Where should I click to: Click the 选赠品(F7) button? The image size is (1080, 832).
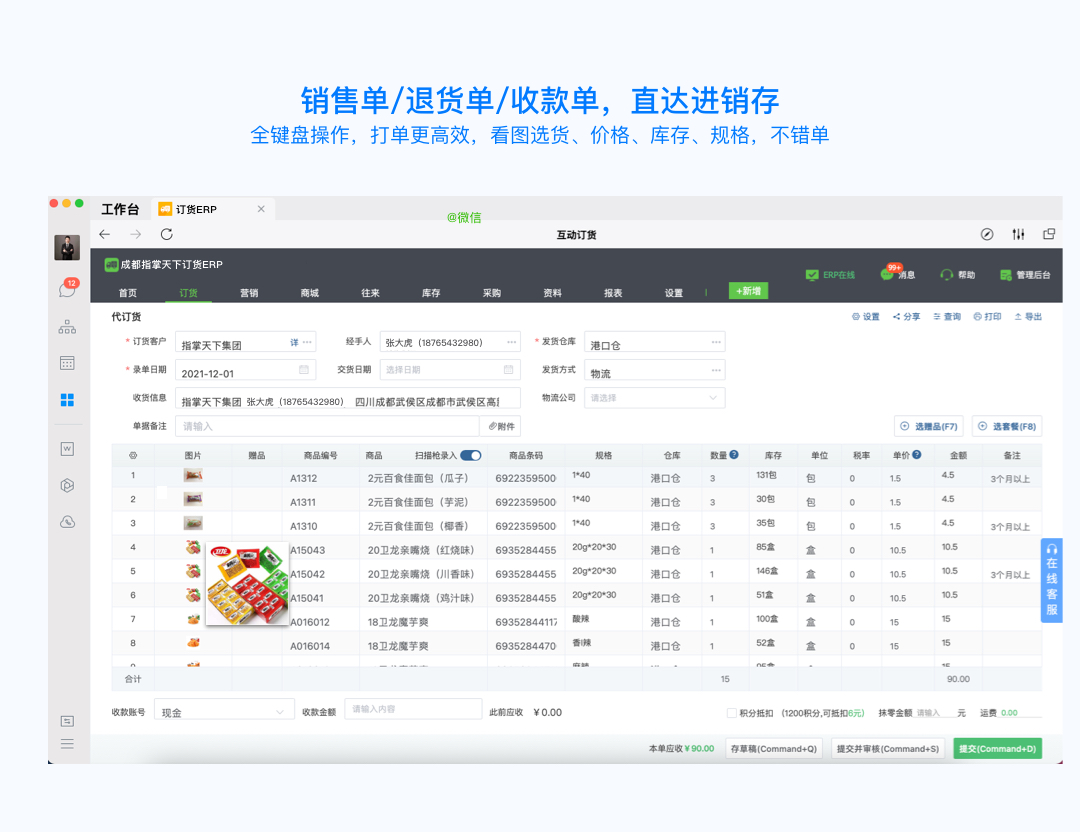[x=929, y=426]
